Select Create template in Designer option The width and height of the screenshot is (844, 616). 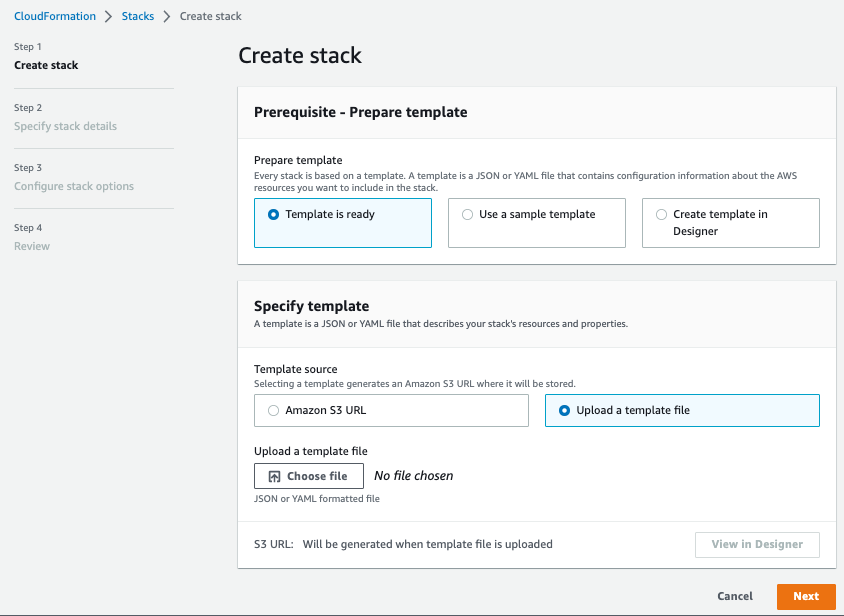click(661, 214)
